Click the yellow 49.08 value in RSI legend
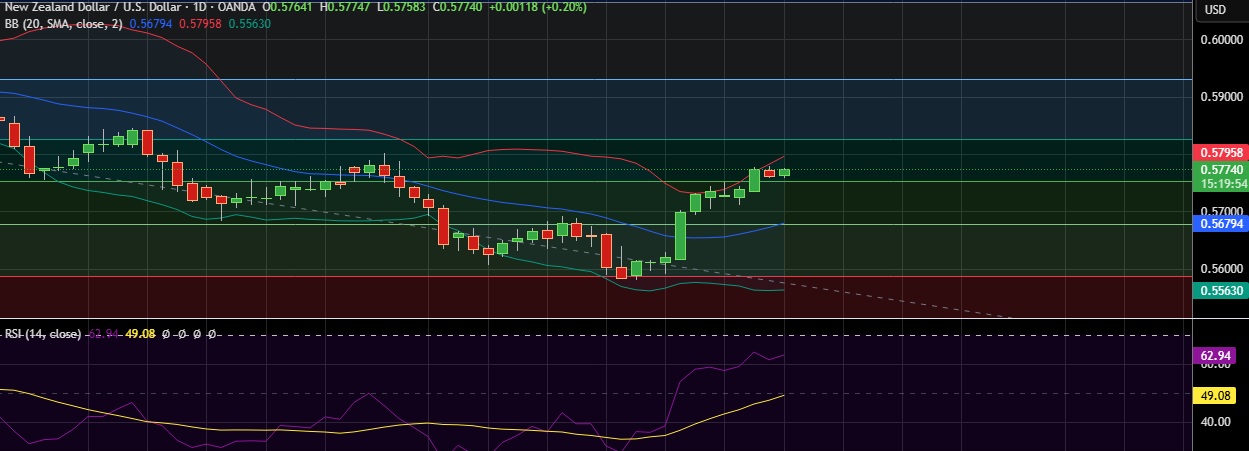 (x=142, y=334)
